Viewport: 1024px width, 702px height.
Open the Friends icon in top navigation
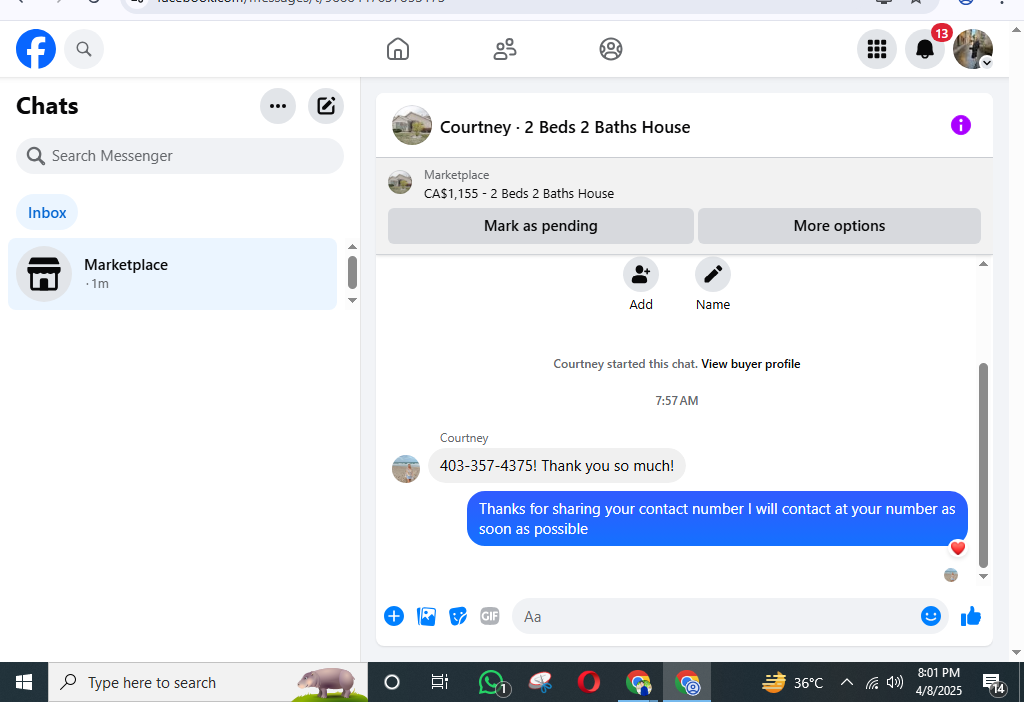click(x=505, y=49)
